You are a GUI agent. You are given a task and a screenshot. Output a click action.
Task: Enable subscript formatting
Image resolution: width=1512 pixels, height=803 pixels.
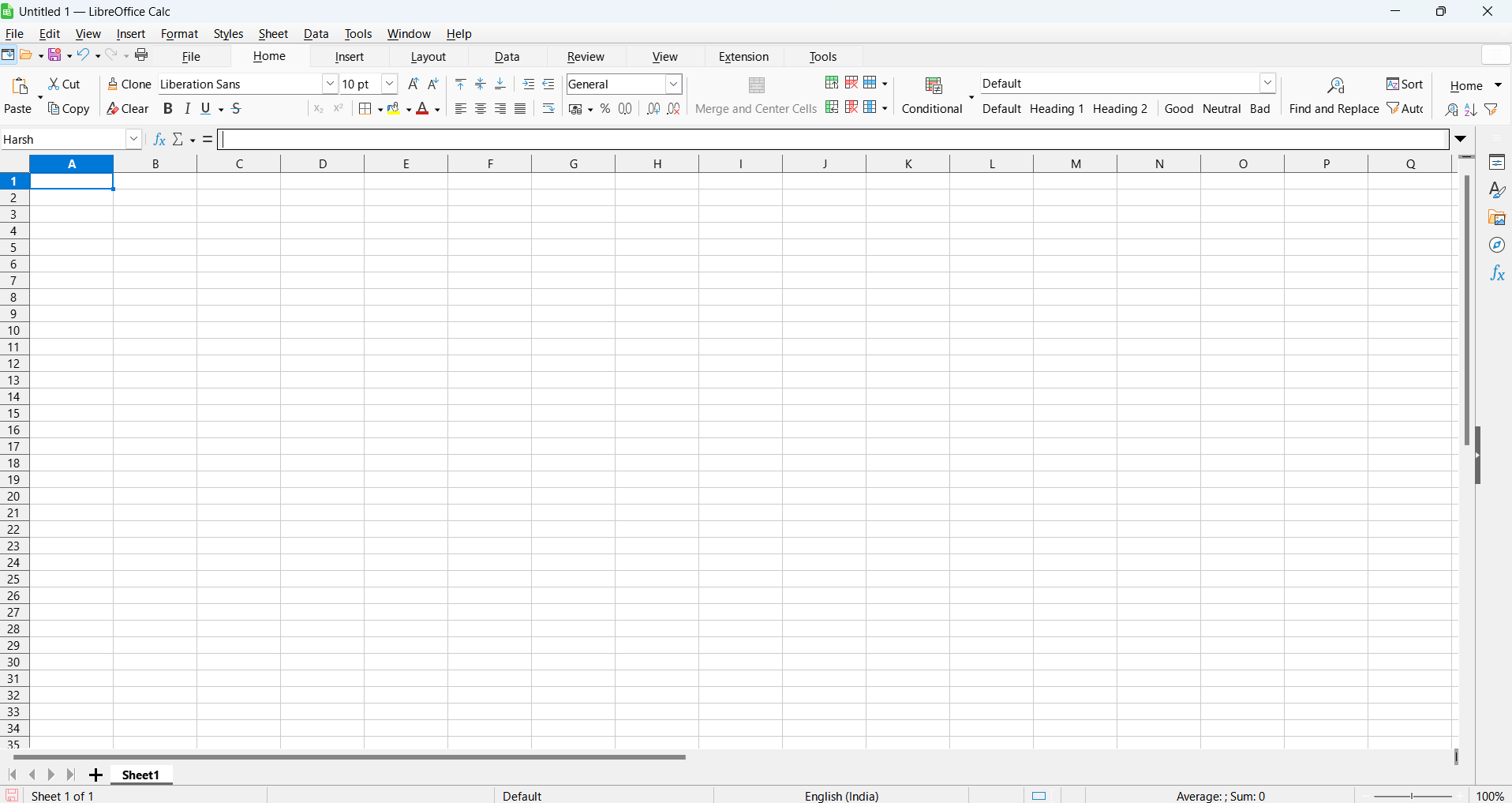pos(318,109)
